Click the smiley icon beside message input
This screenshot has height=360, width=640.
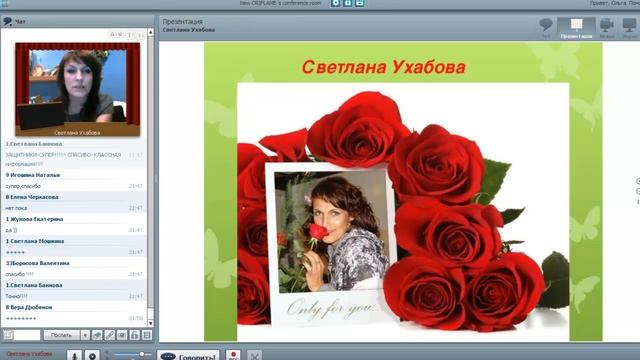(x=7, y=335)
